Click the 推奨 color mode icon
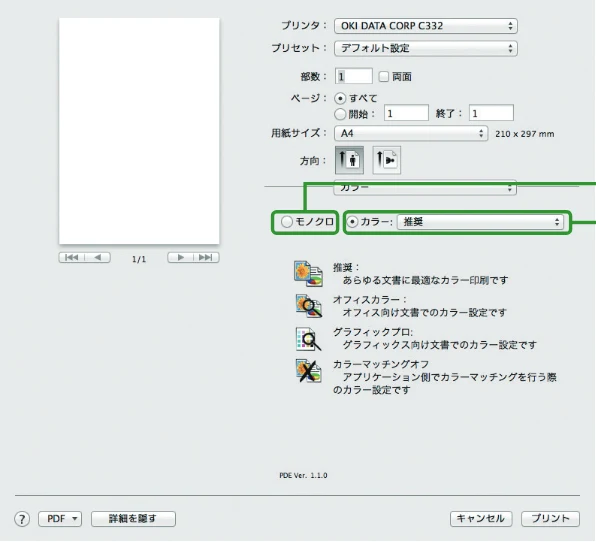This screenshot has height=542, width=596. (308, 274)
